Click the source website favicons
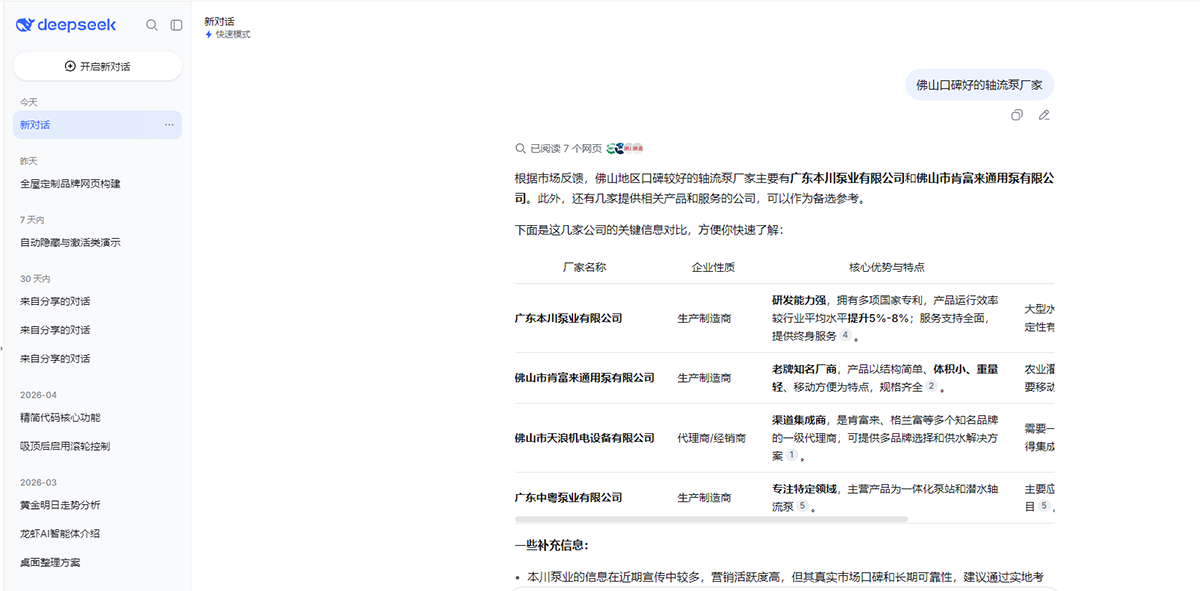 (626, 148)
